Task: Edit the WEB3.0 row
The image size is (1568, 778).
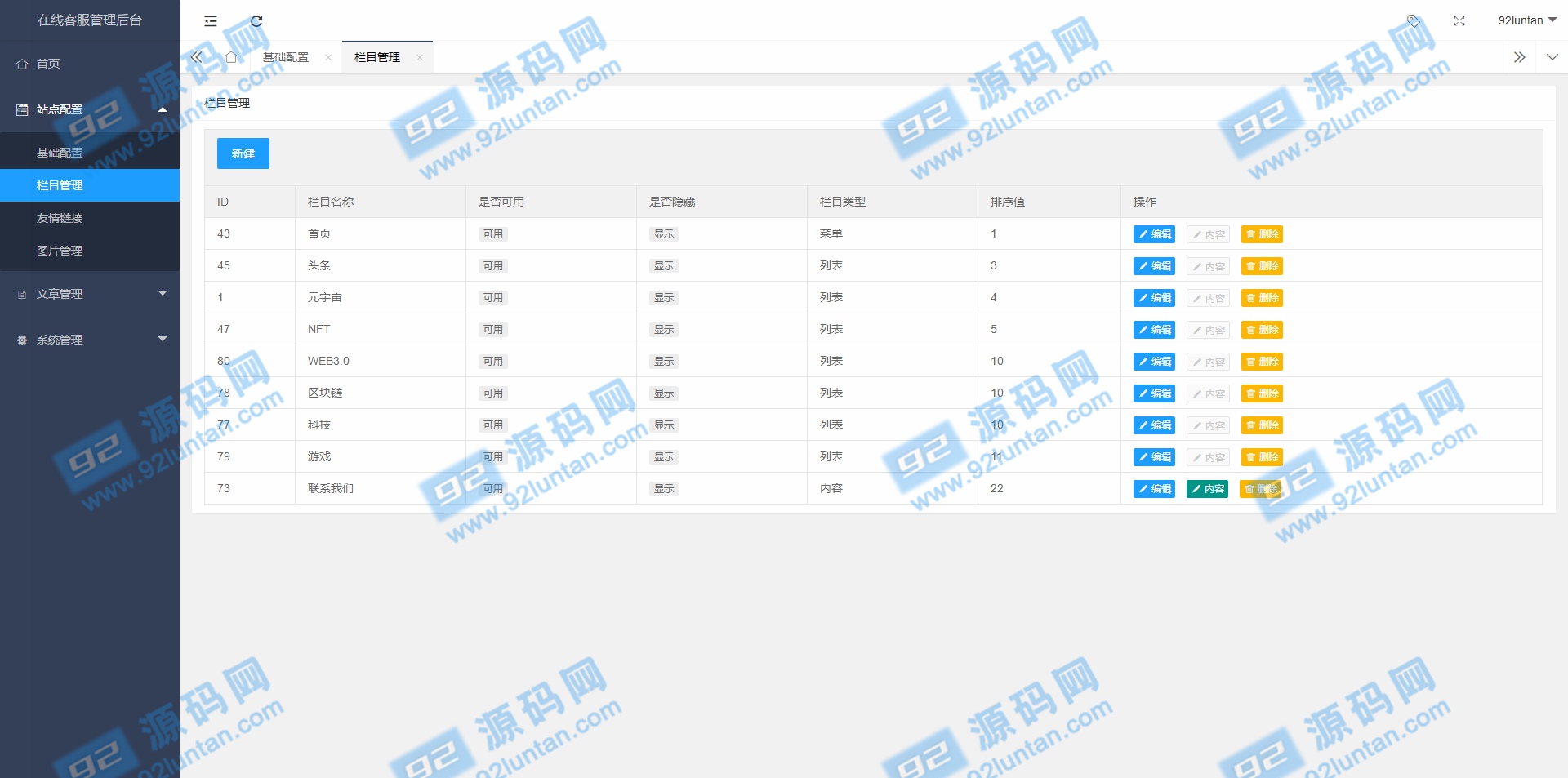Action: point(1154,362)
